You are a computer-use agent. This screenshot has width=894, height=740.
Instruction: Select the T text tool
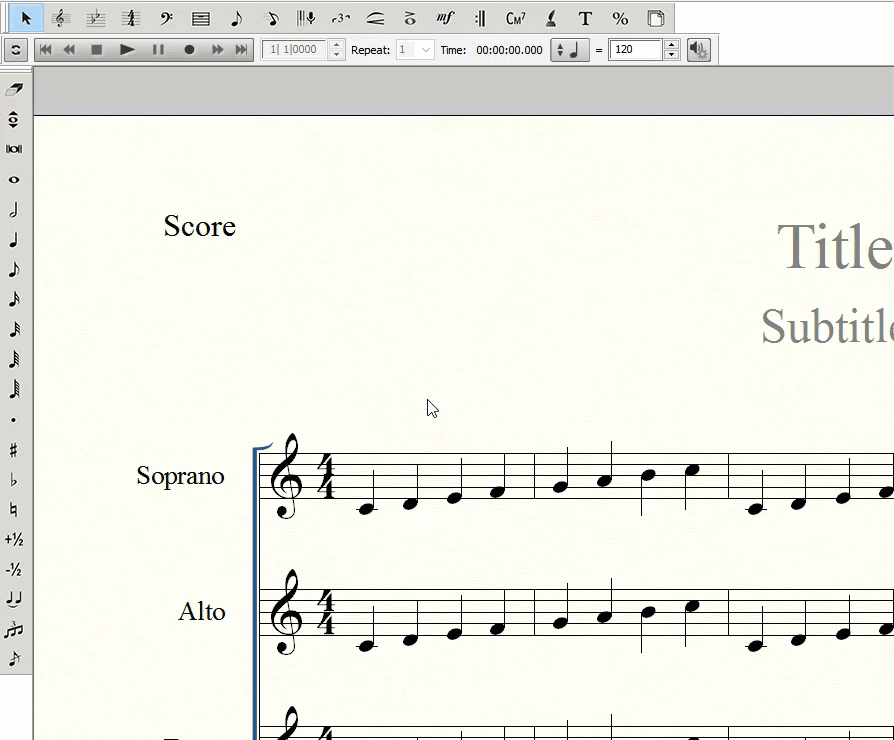click(x=585, y=18)
